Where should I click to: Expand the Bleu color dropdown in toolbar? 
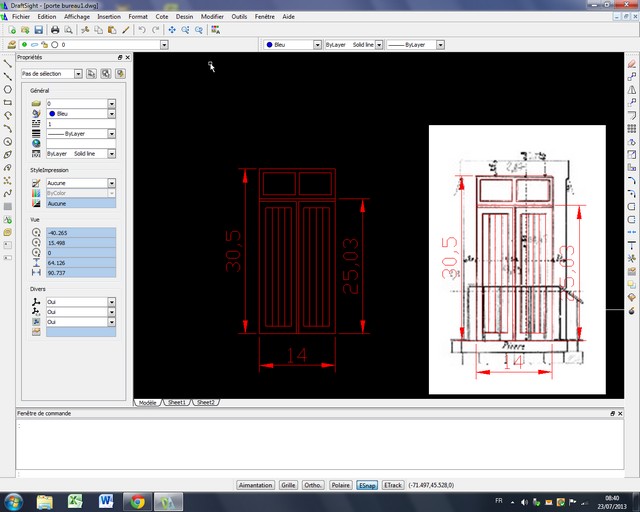(316, 45)
